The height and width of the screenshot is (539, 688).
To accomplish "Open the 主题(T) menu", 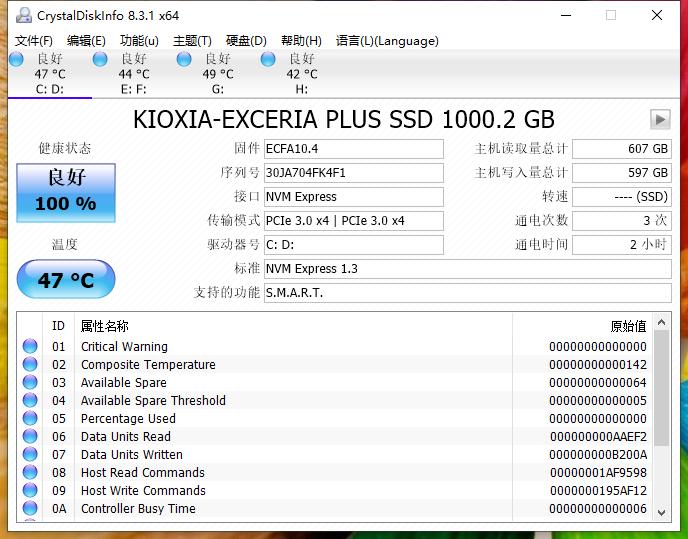I will (x=192, y=41).
